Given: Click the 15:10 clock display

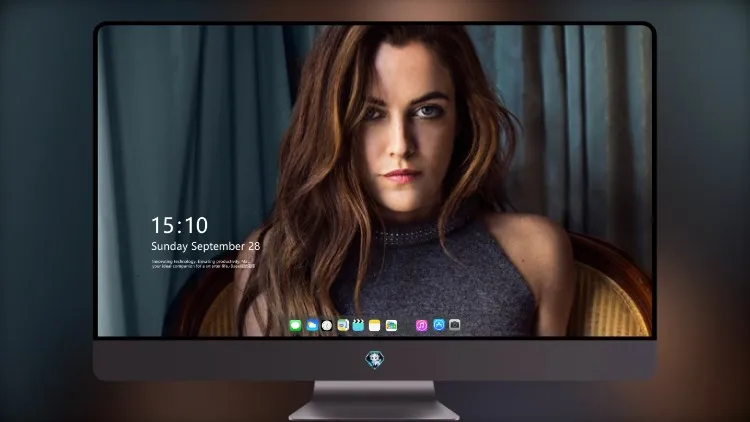Looking at the screenshot, I should (x=179, y=225).
